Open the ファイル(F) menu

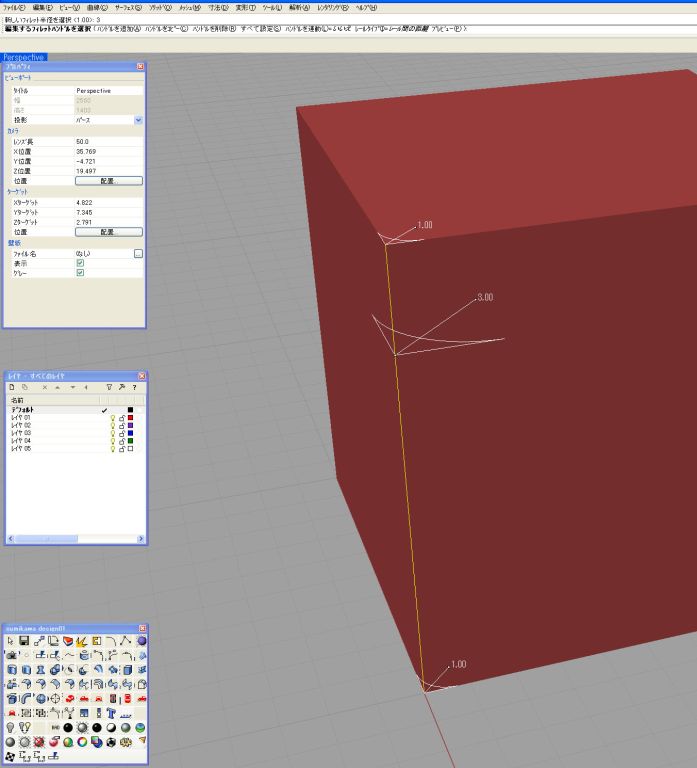[14, 8]
